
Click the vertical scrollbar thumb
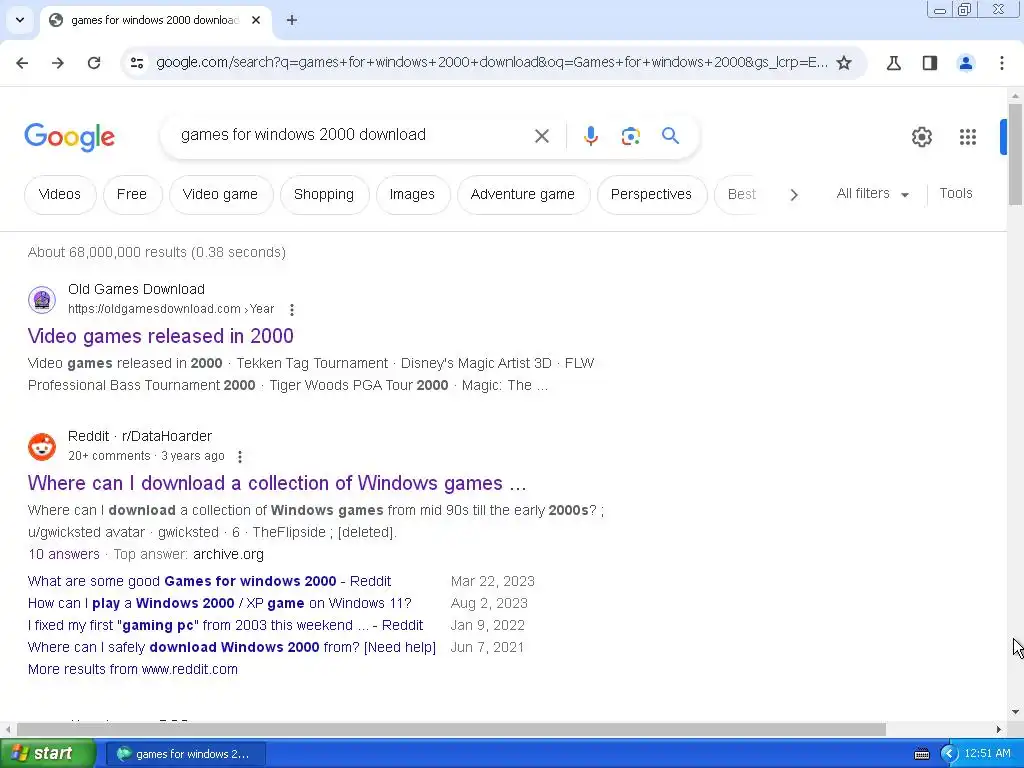click(x=1015, y=154)
